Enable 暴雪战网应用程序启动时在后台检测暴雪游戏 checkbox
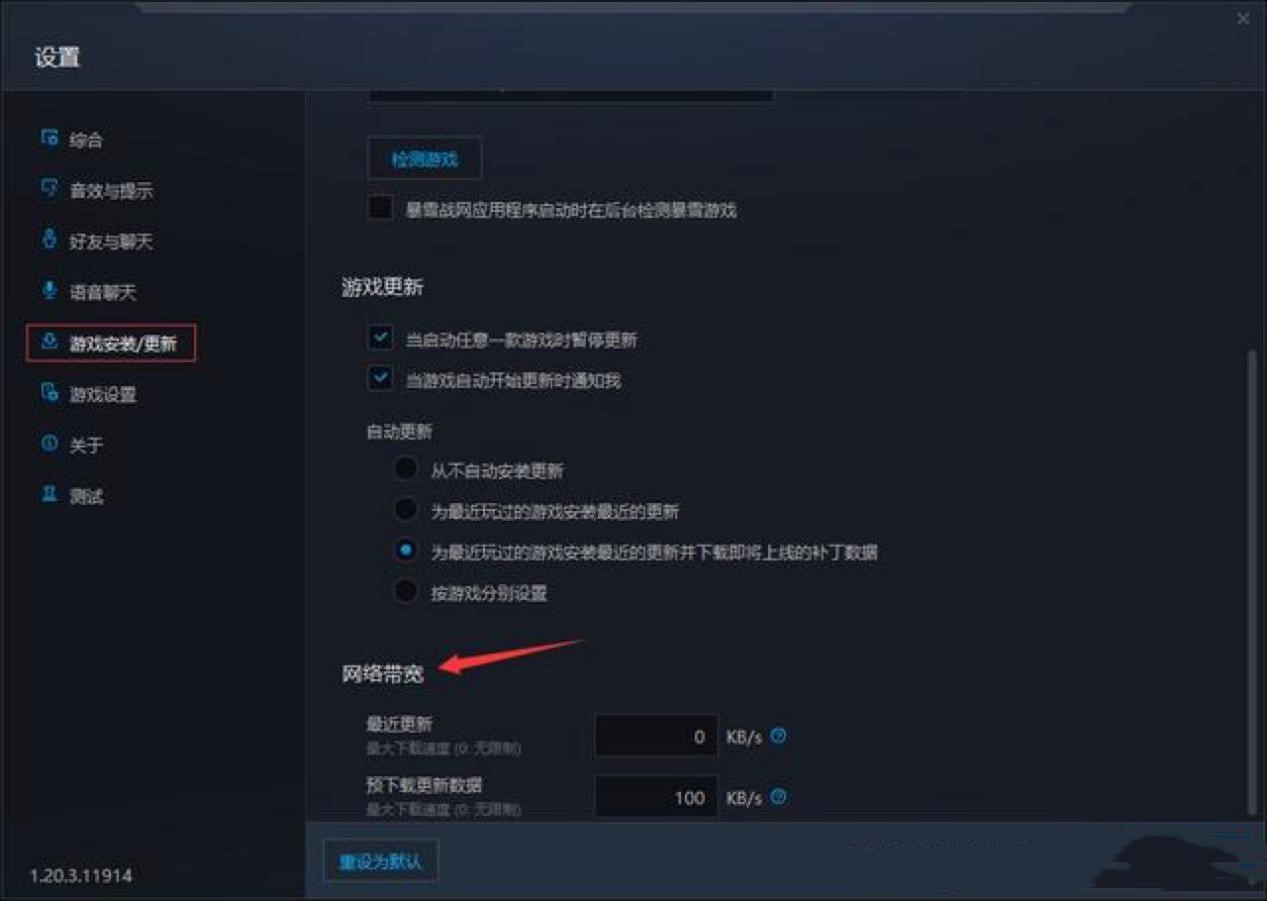Screen dimensions: 1267x901 click(x=380, y=208)
